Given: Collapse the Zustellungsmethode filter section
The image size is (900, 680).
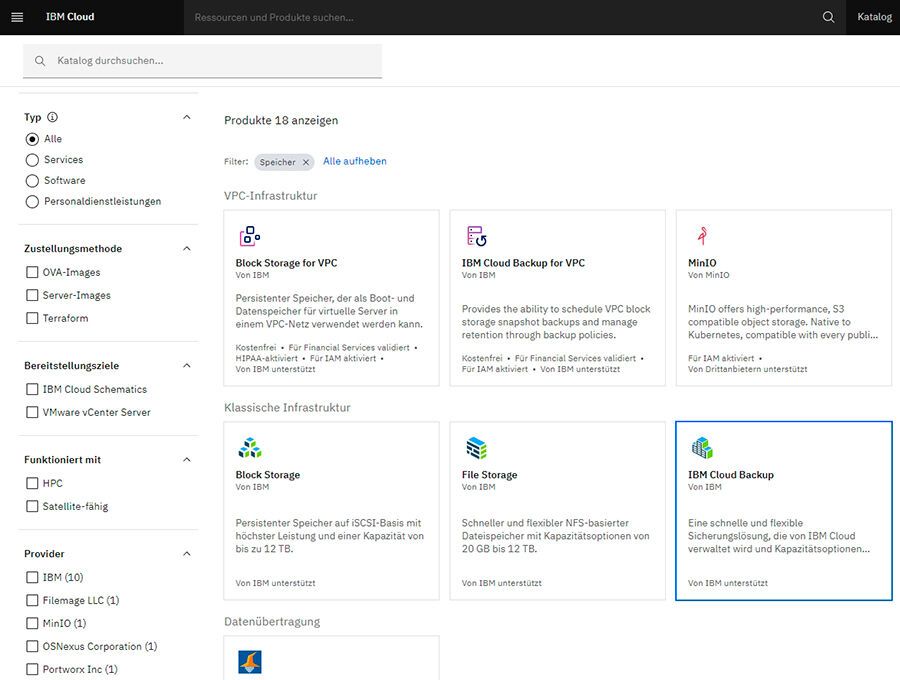Looking at the screenshot, I should tap(186, 248).
